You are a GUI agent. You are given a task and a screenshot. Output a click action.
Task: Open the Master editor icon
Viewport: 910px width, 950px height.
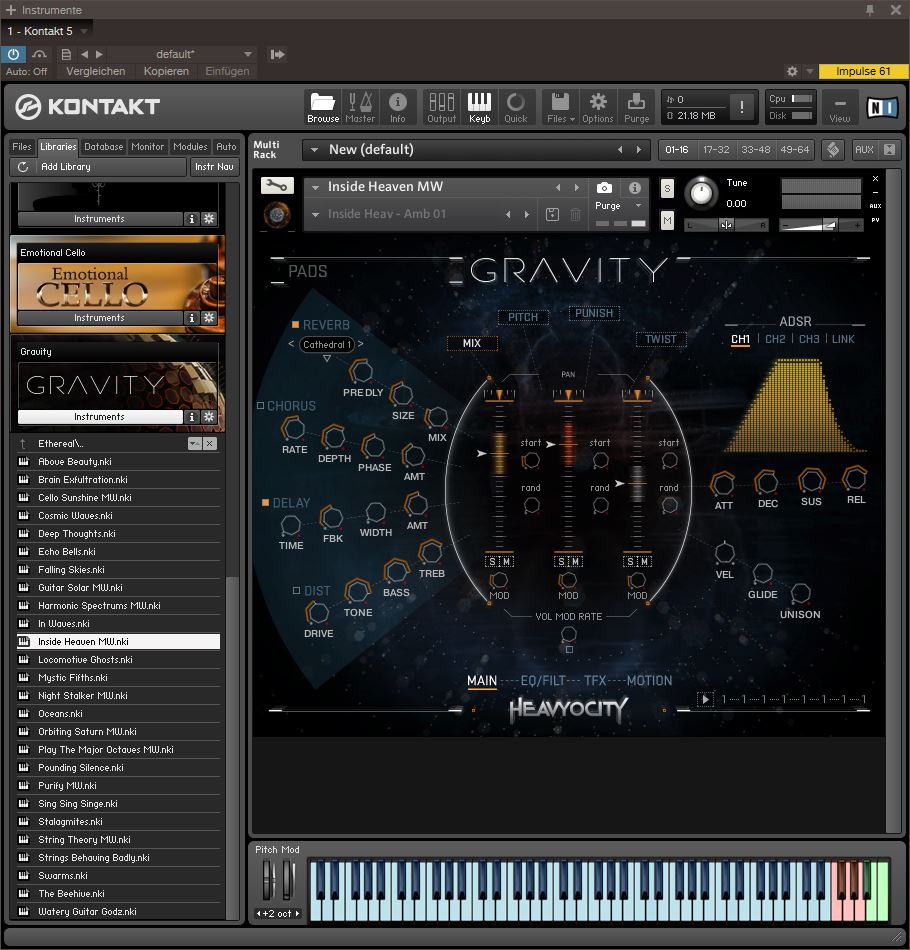tap(360, 107)
